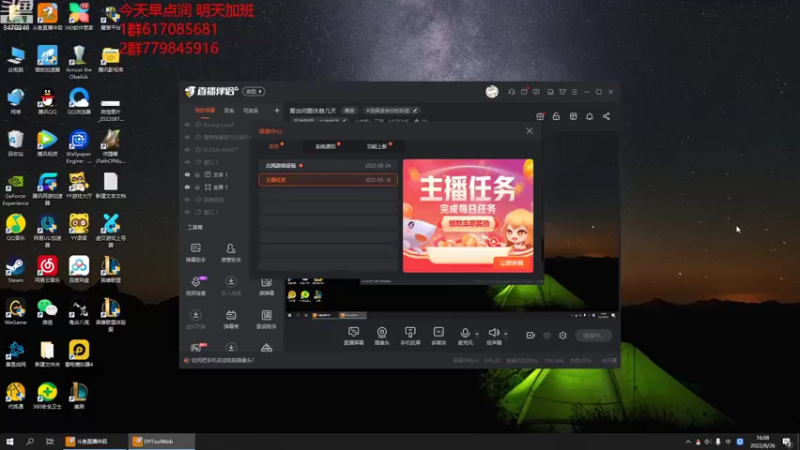
Task: Click 修改 button beside stream title
Action: tap(349, 110)
